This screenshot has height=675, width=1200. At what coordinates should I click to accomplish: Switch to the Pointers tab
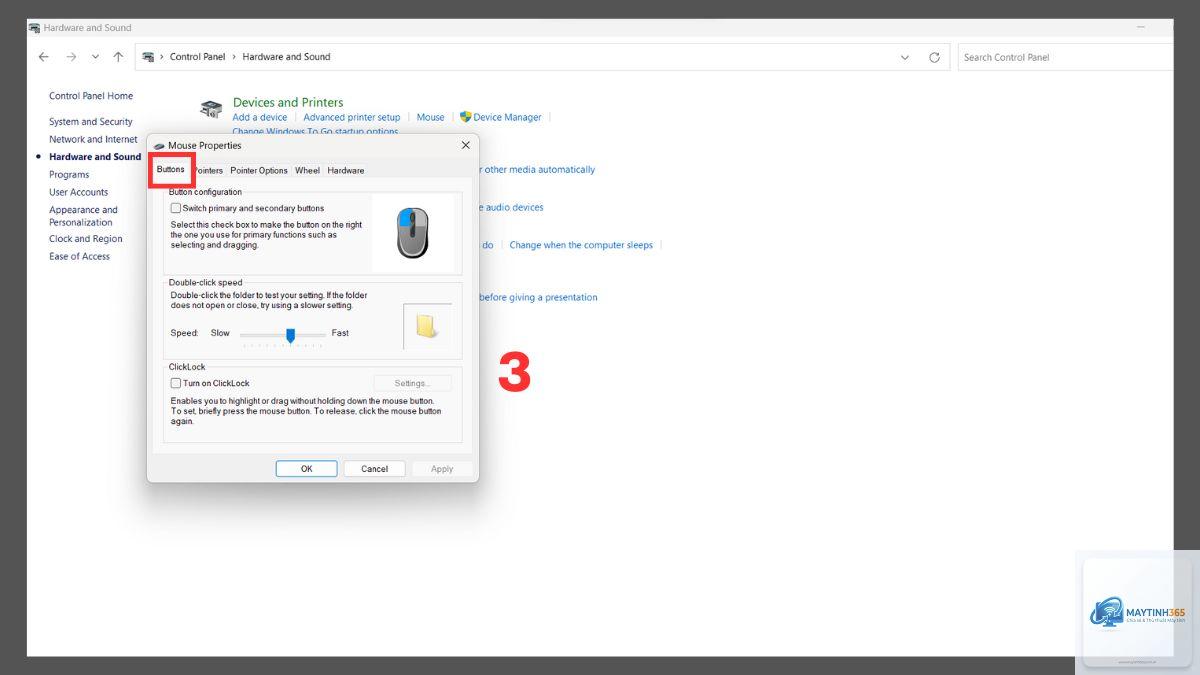coord(208,170)
